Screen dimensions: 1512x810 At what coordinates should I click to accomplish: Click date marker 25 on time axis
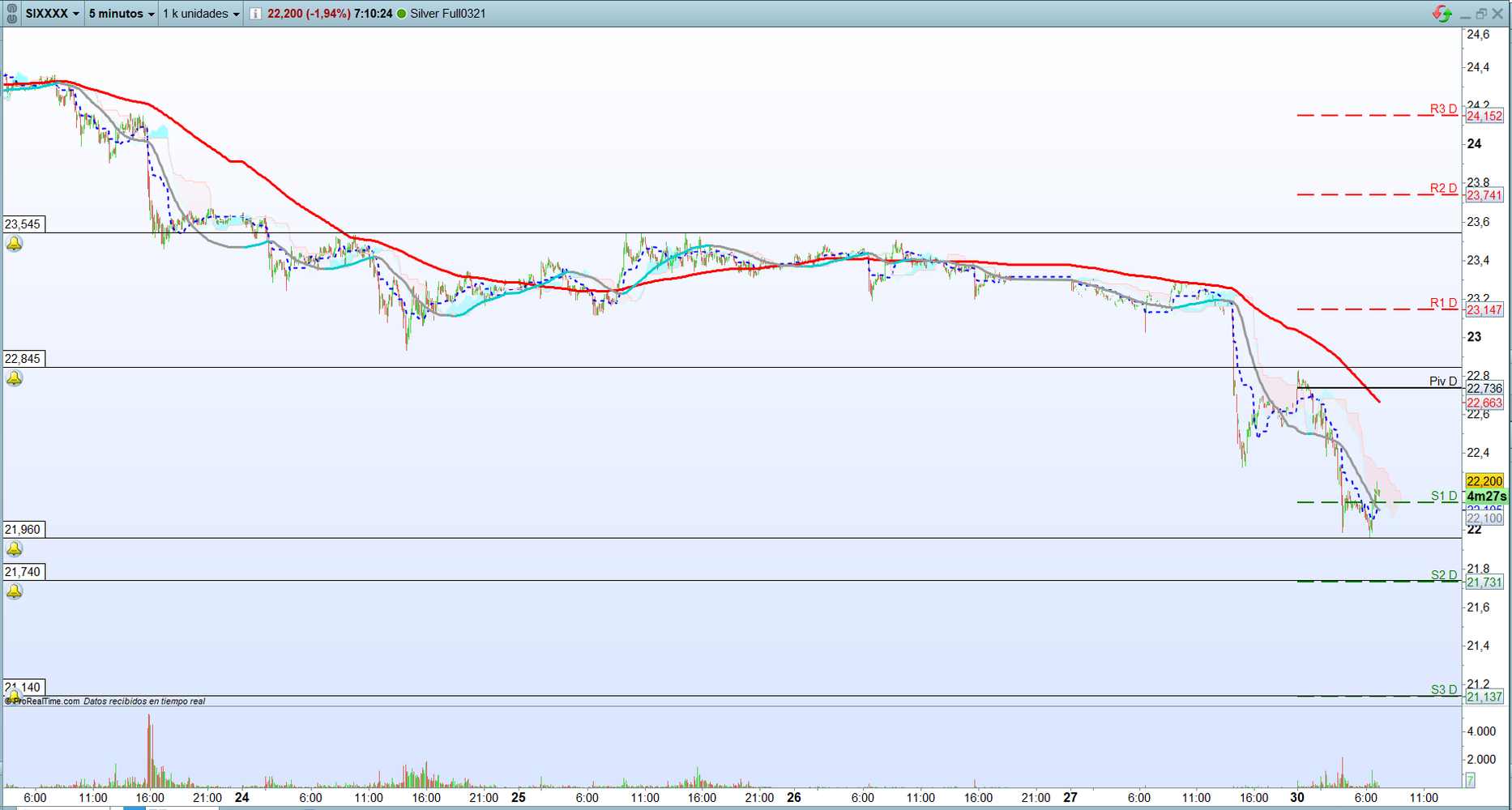click(519, 797)
